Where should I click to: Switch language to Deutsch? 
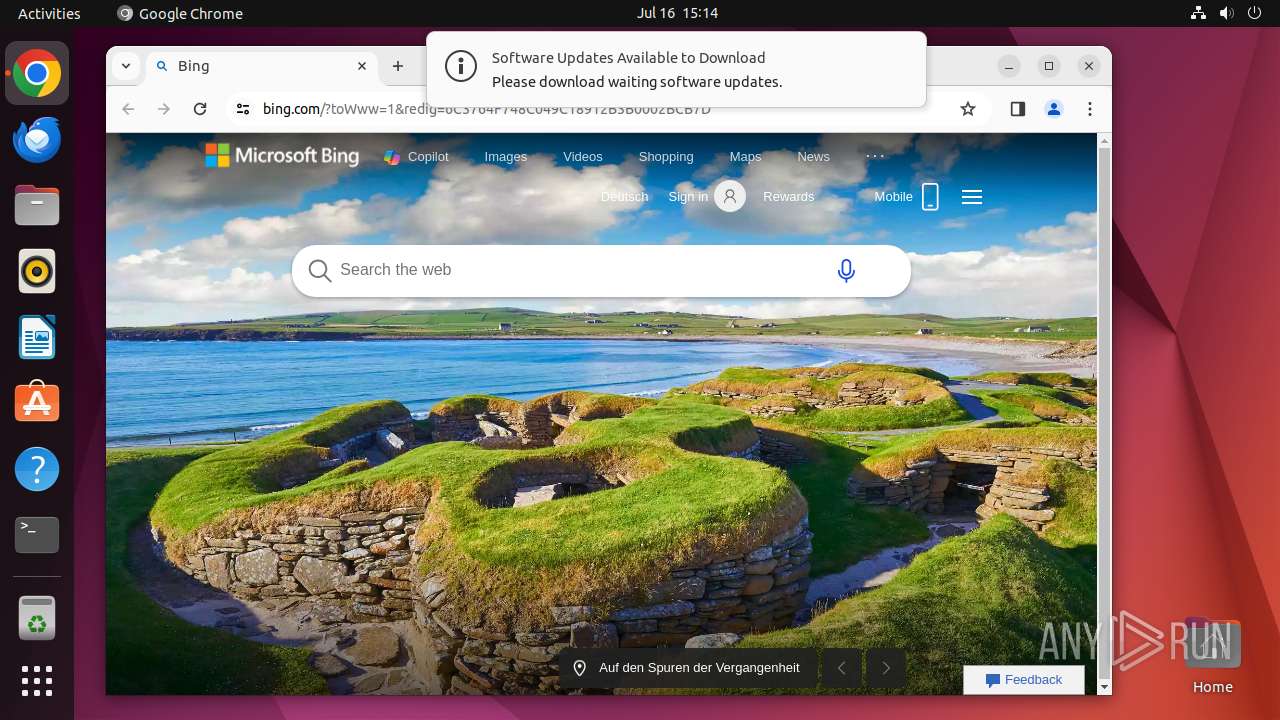click(x=625, y=197)
